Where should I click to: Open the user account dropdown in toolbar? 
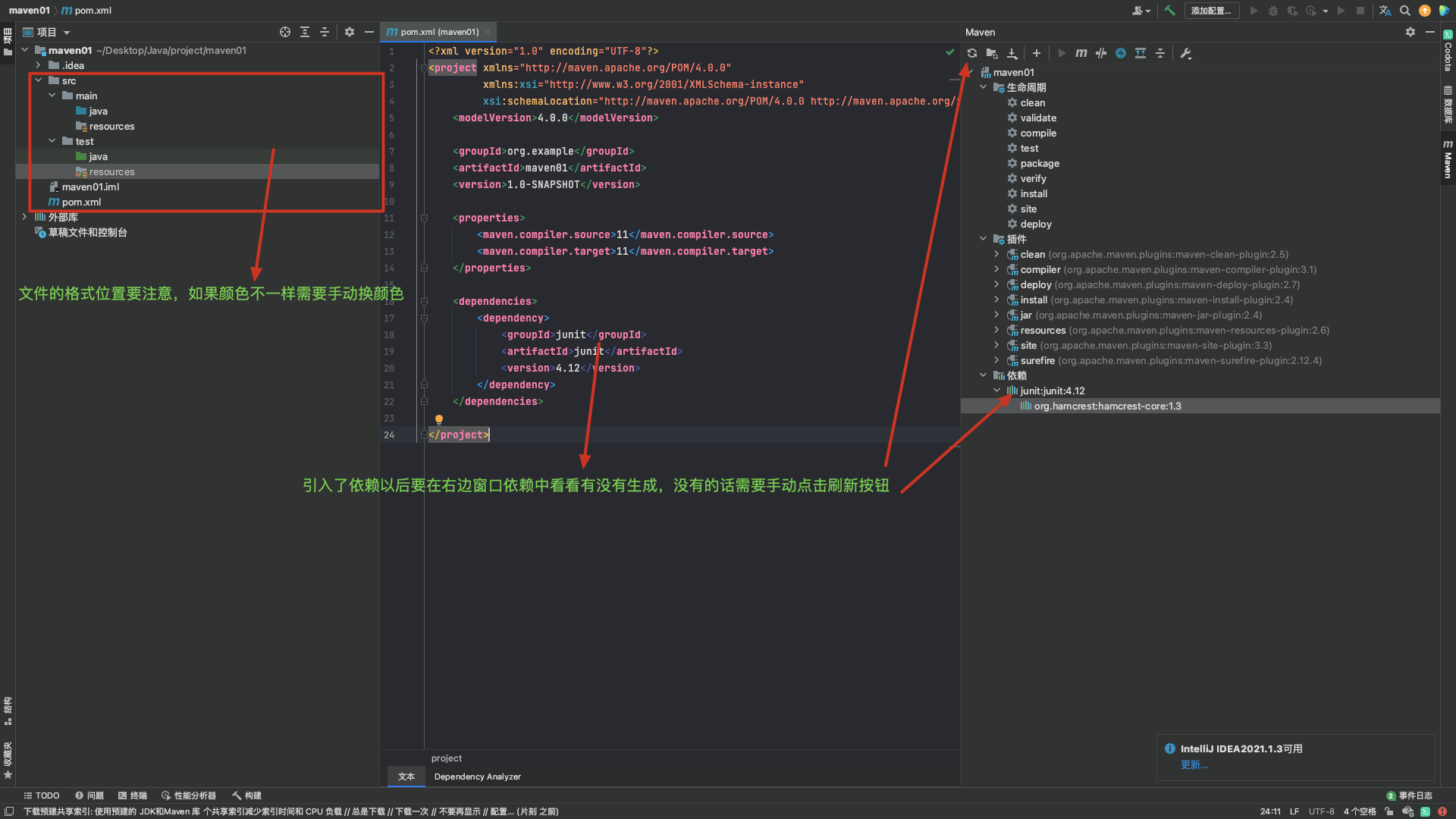coord(1141,11)
